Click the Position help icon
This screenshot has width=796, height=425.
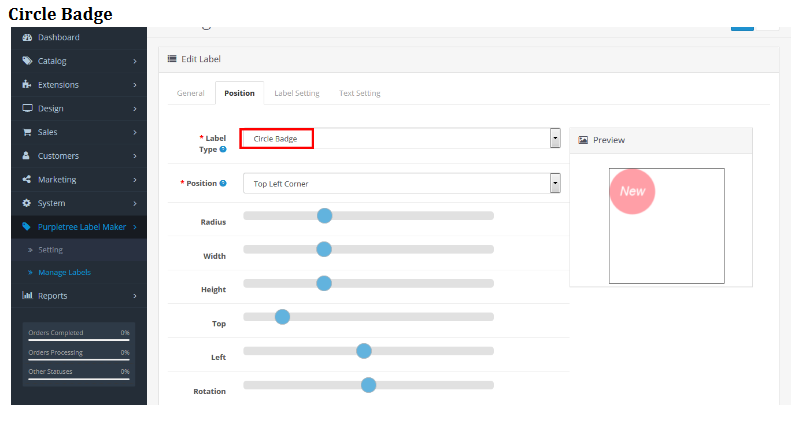(x=223, y=183)
